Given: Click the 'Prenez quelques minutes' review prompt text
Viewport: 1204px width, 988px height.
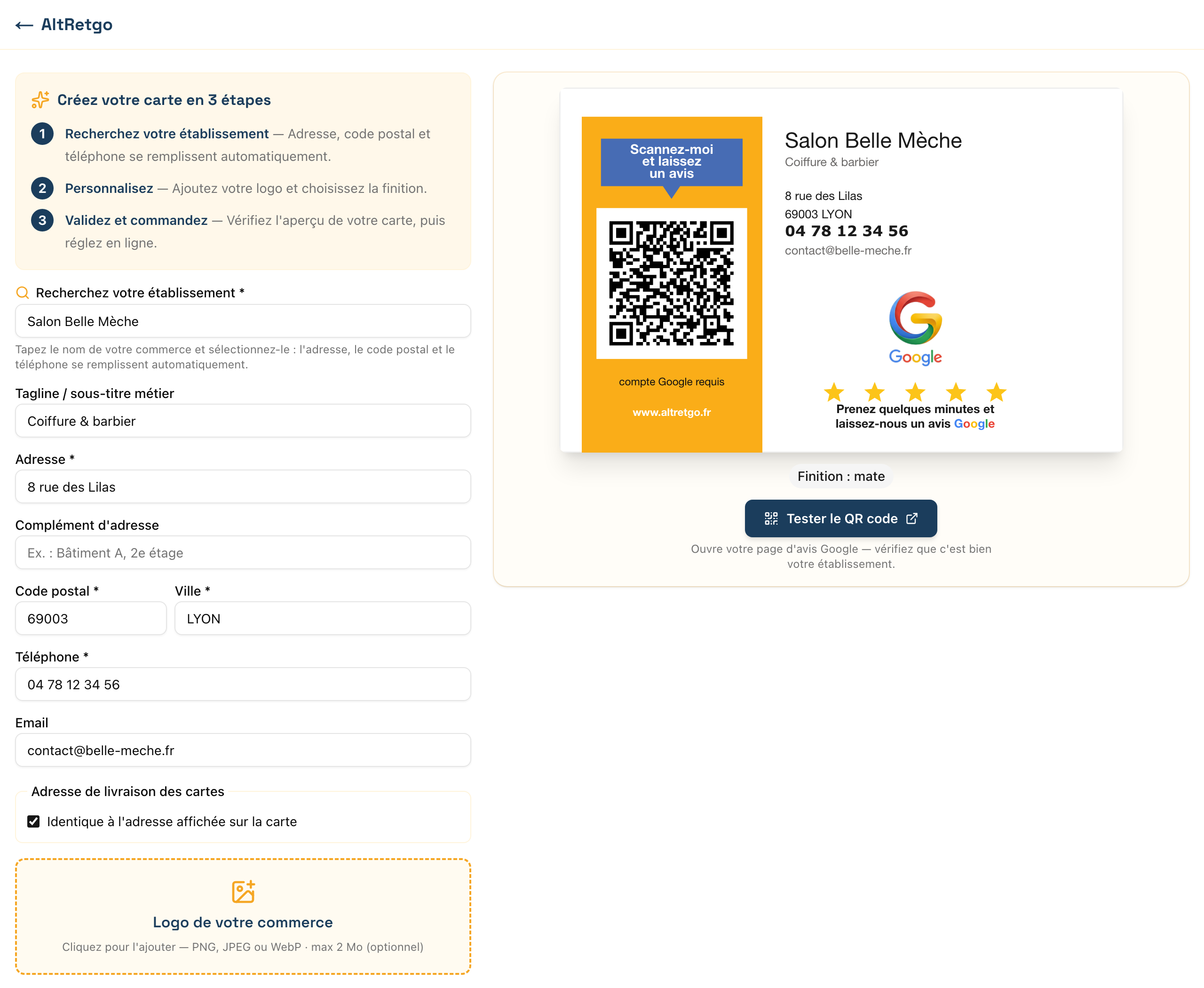Looking at the screenshot, I should (x=915, y=416).
